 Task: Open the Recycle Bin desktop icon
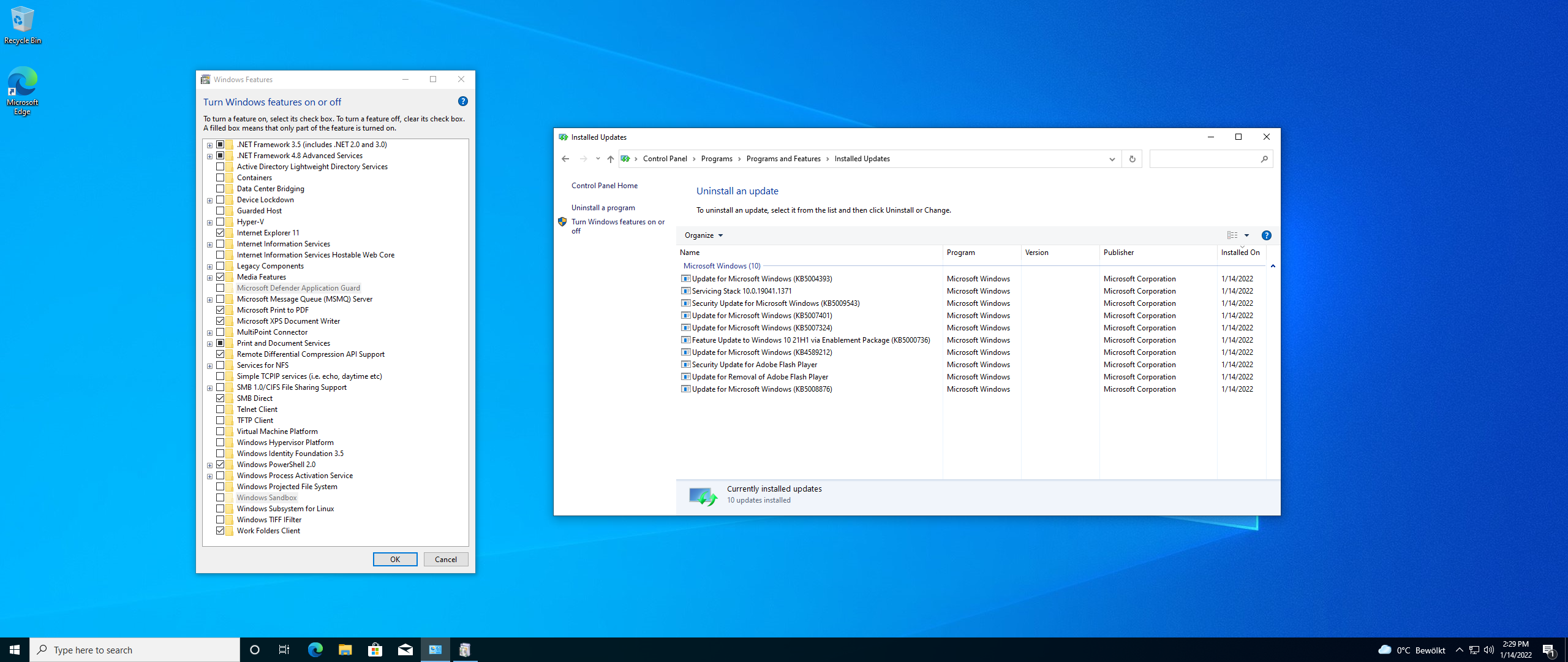point(23,25)
